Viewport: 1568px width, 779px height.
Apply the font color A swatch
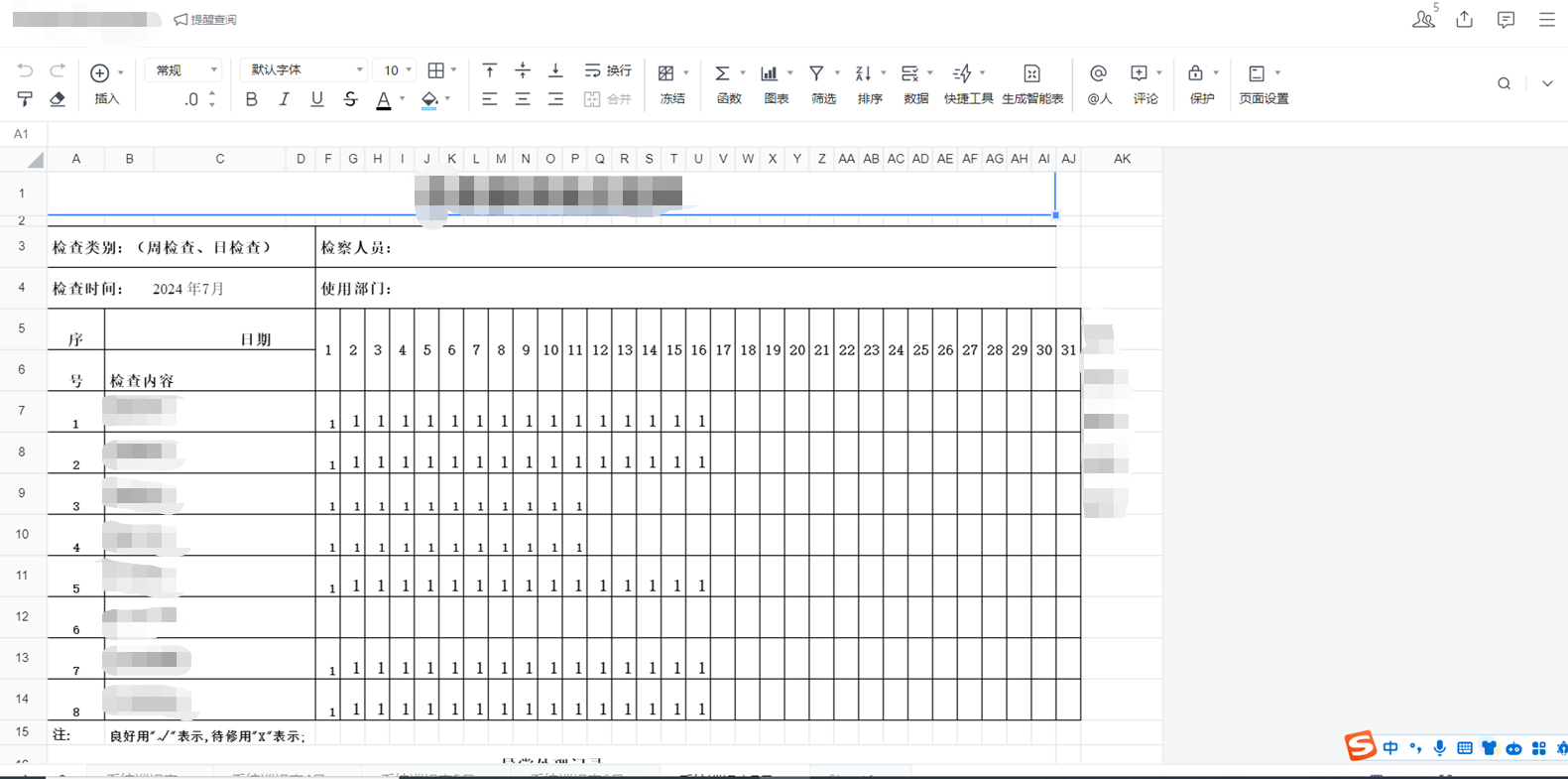[x=384, y=99]
